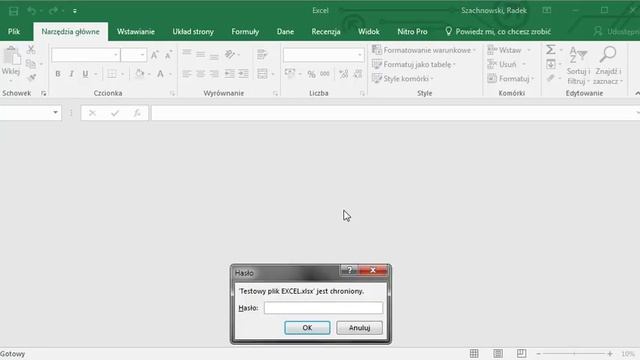Toggle Bold formatting
640x360 pixels.
[58, 74]
